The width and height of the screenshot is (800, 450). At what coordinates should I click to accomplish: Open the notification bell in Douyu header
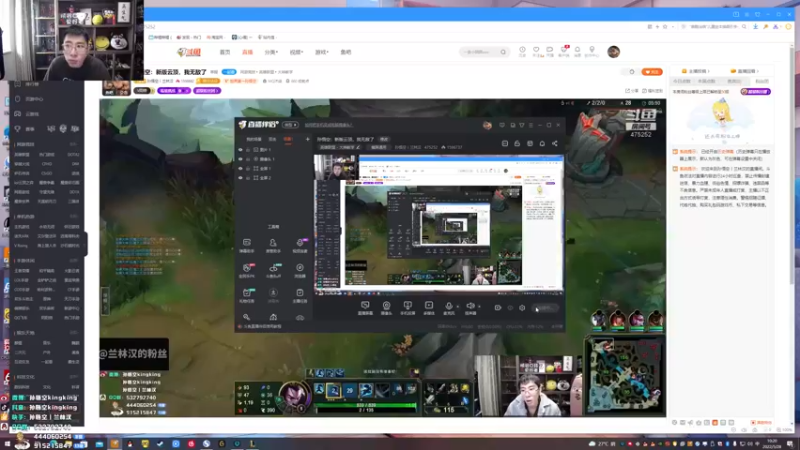(x=578, y=50)
